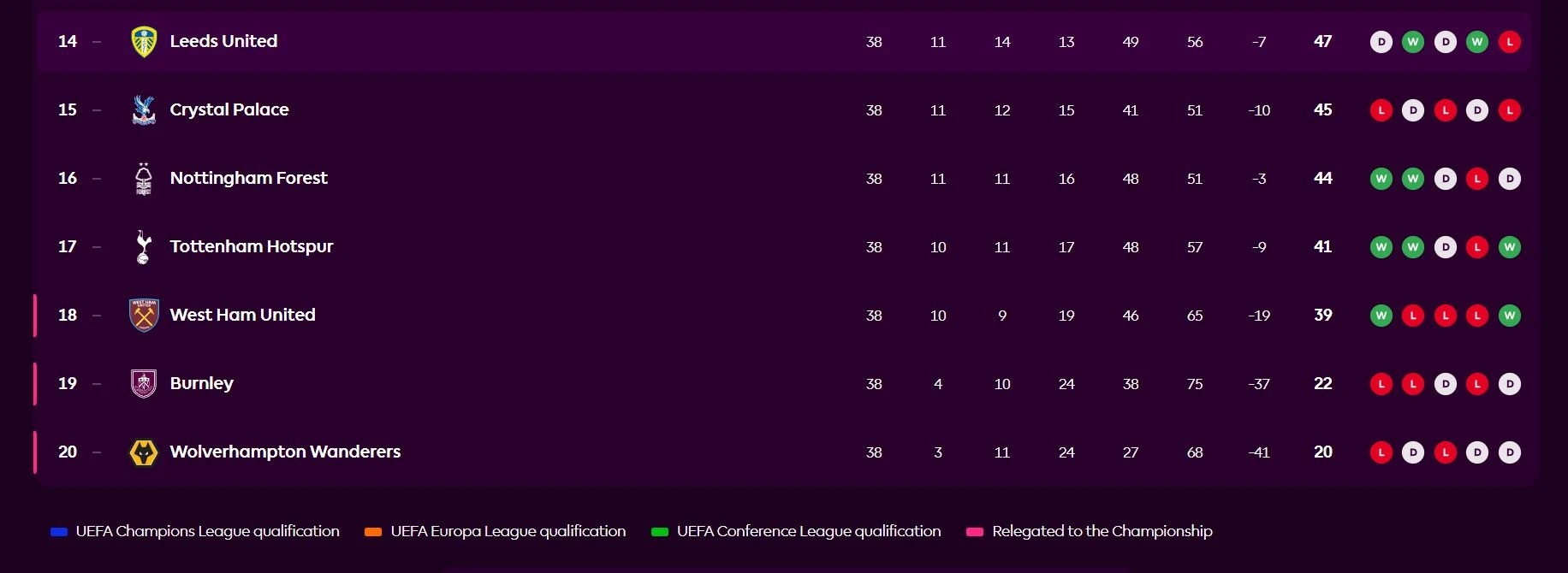Click Tottenham Hotspur's loss form badge
The image size is (1568, 573).
(1477, 247)
